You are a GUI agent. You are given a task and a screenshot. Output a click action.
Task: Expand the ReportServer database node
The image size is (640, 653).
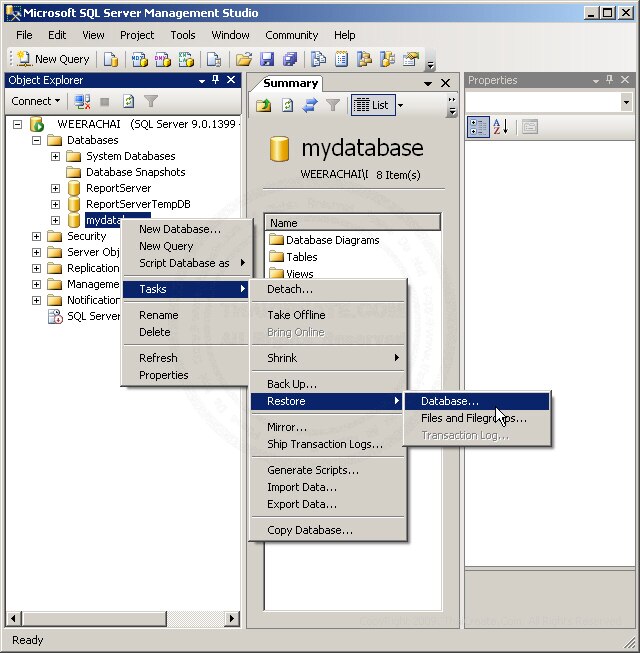tap(55, 188)
